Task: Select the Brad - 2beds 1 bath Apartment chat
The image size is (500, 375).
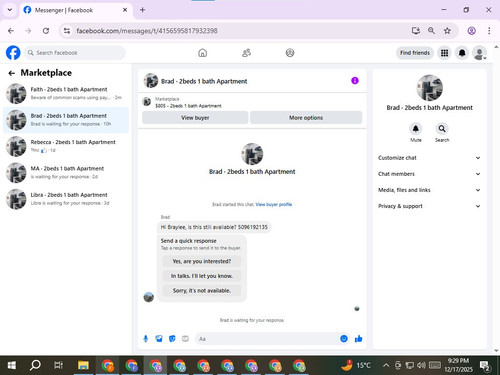Action: pyautogui.click(x=66, y=120)
